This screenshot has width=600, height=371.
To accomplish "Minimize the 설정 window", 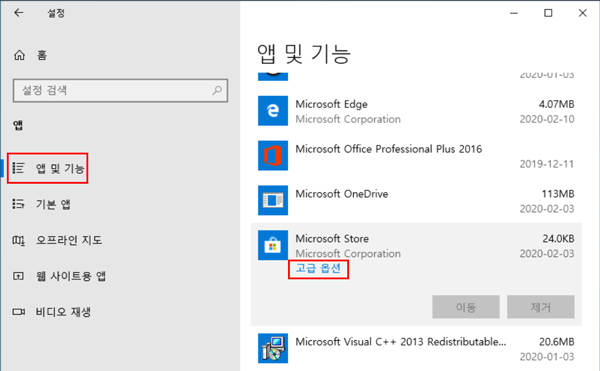I will 514,13.
